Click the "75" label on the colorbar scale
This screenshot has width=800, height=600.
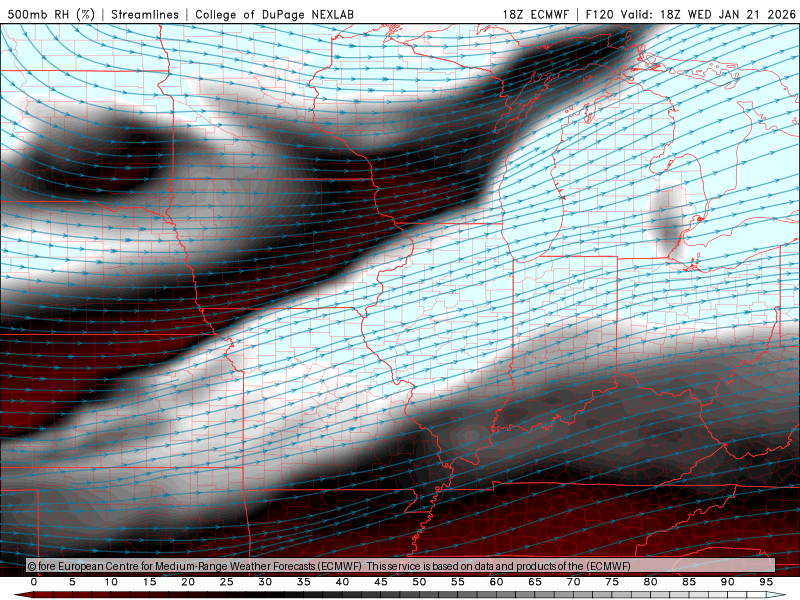pos(612,582)
